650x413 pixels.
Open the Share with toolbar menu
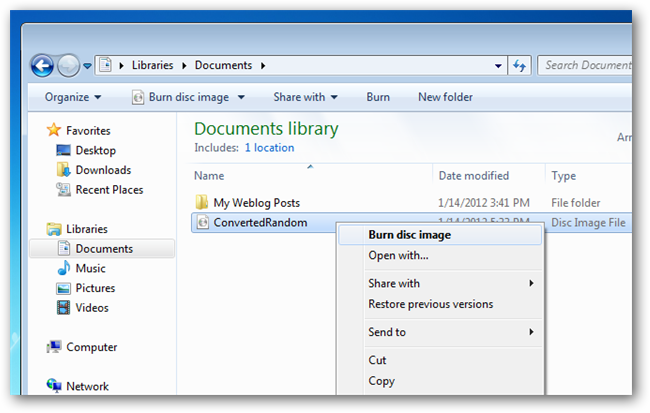[305, 97]
